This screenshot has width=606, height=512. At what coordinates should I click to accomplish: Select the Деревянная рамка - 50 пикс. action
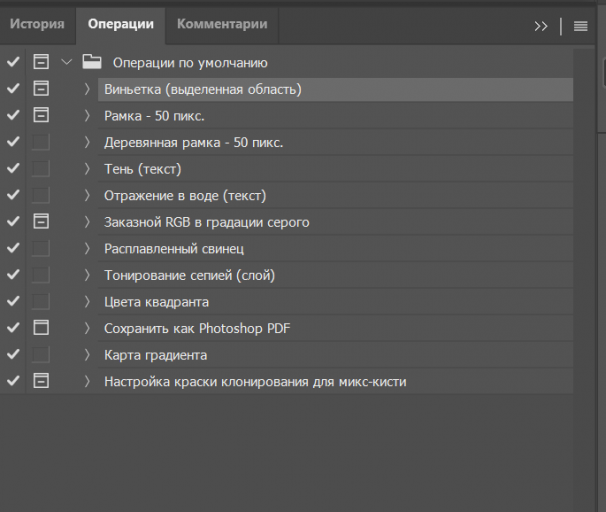[x=335, y=143]
